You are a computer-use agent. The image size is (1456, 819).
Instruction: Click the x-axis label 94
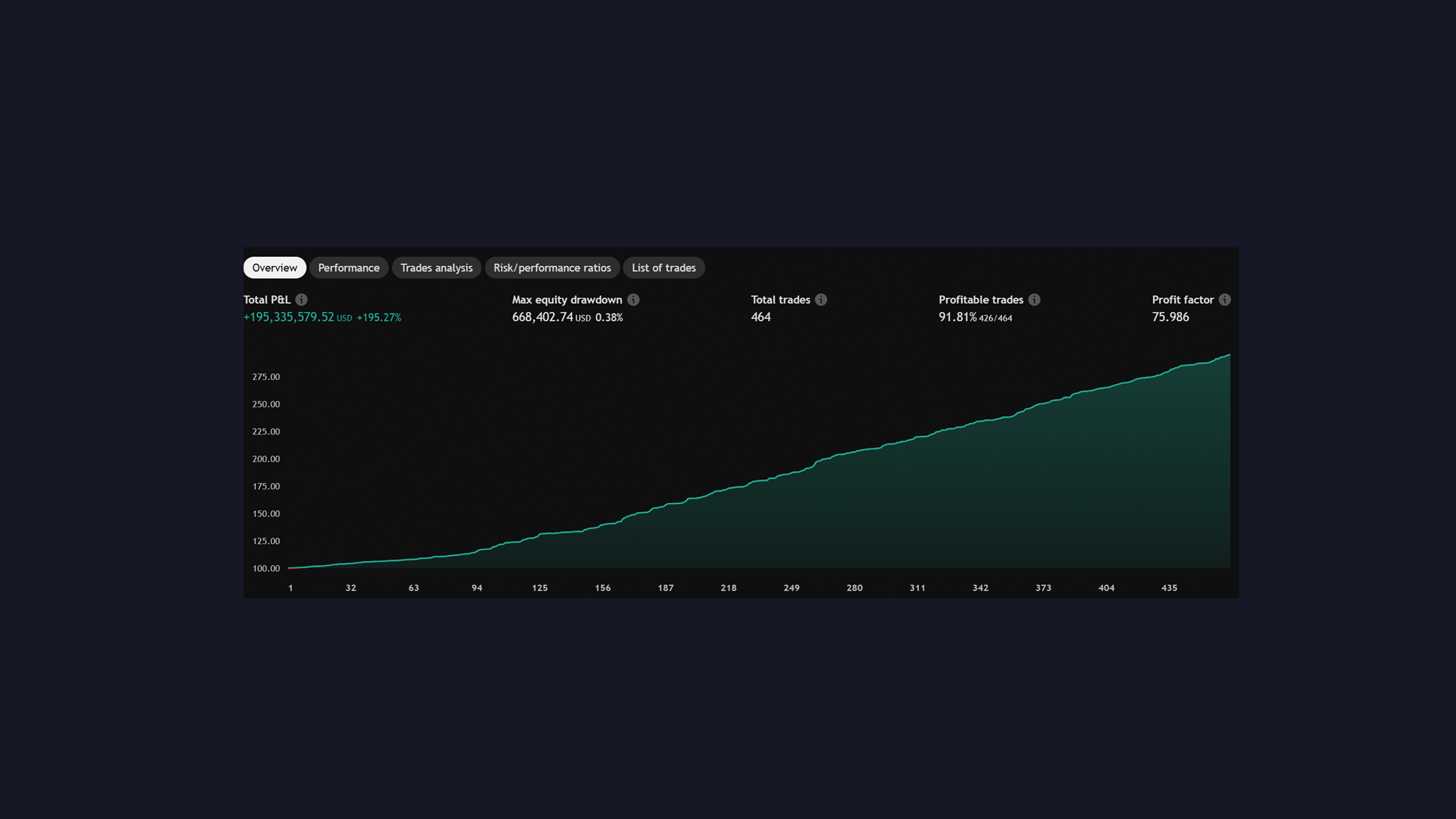tap(477, 588)
